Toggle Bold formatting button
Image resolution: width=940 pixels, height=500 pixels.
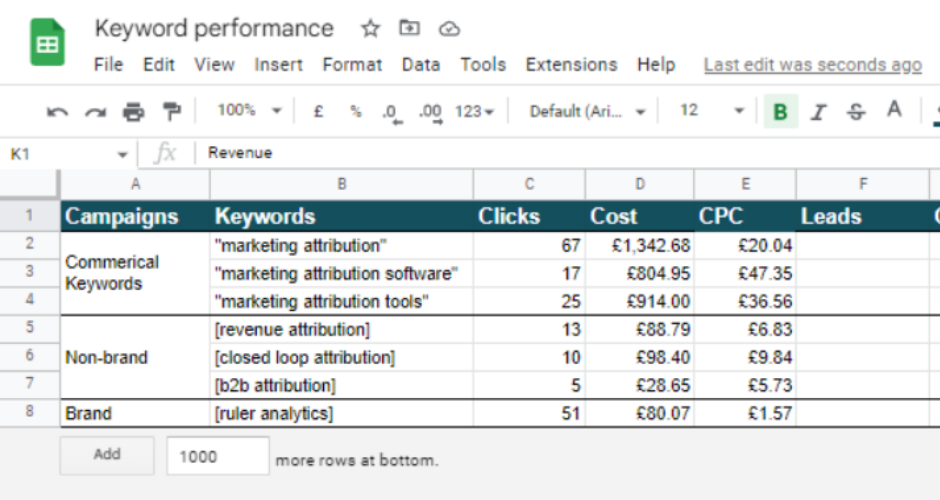(781, 112)
